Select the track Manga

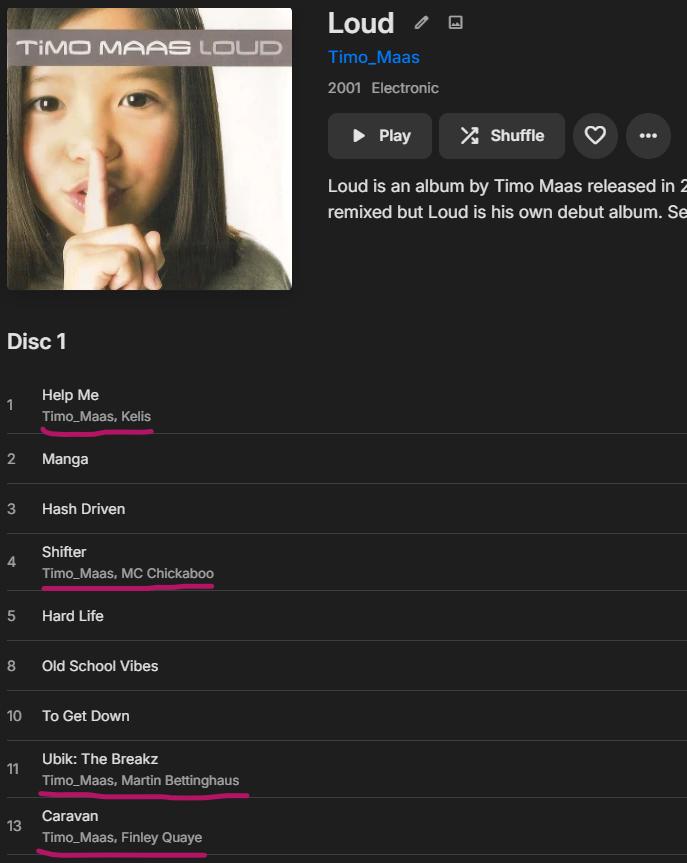tap(65, 459)
